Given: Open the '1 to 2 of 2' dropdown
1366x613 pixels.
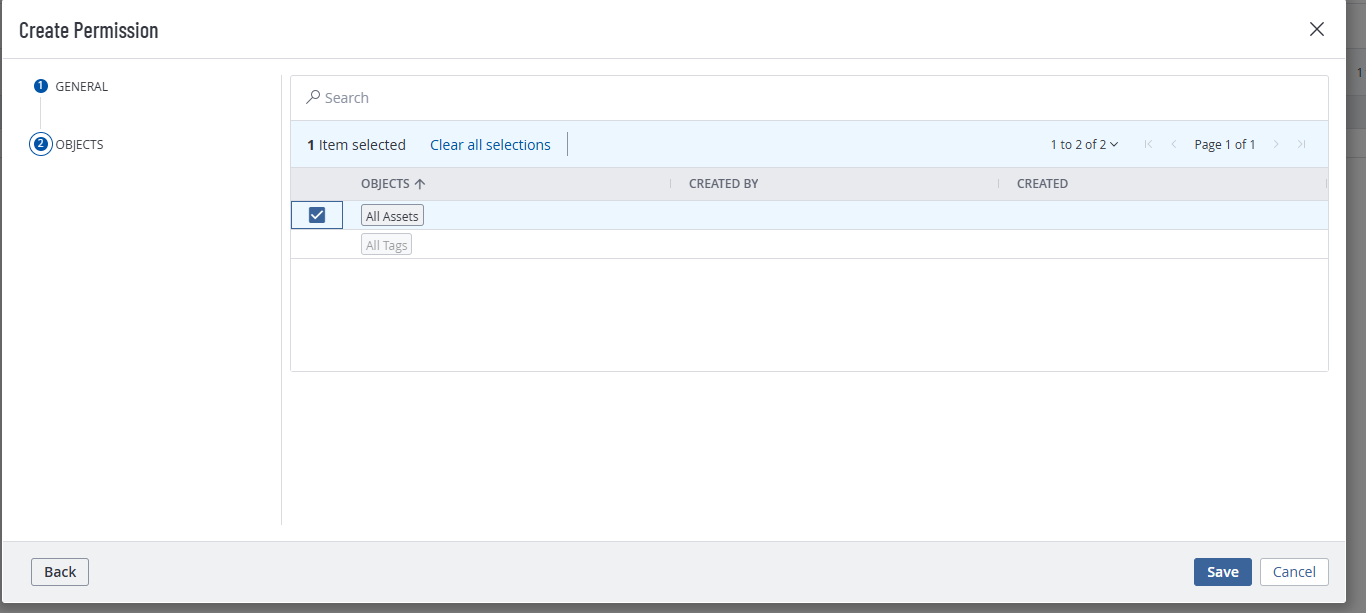Looking at the screenshot, I should pos(1084,145).
